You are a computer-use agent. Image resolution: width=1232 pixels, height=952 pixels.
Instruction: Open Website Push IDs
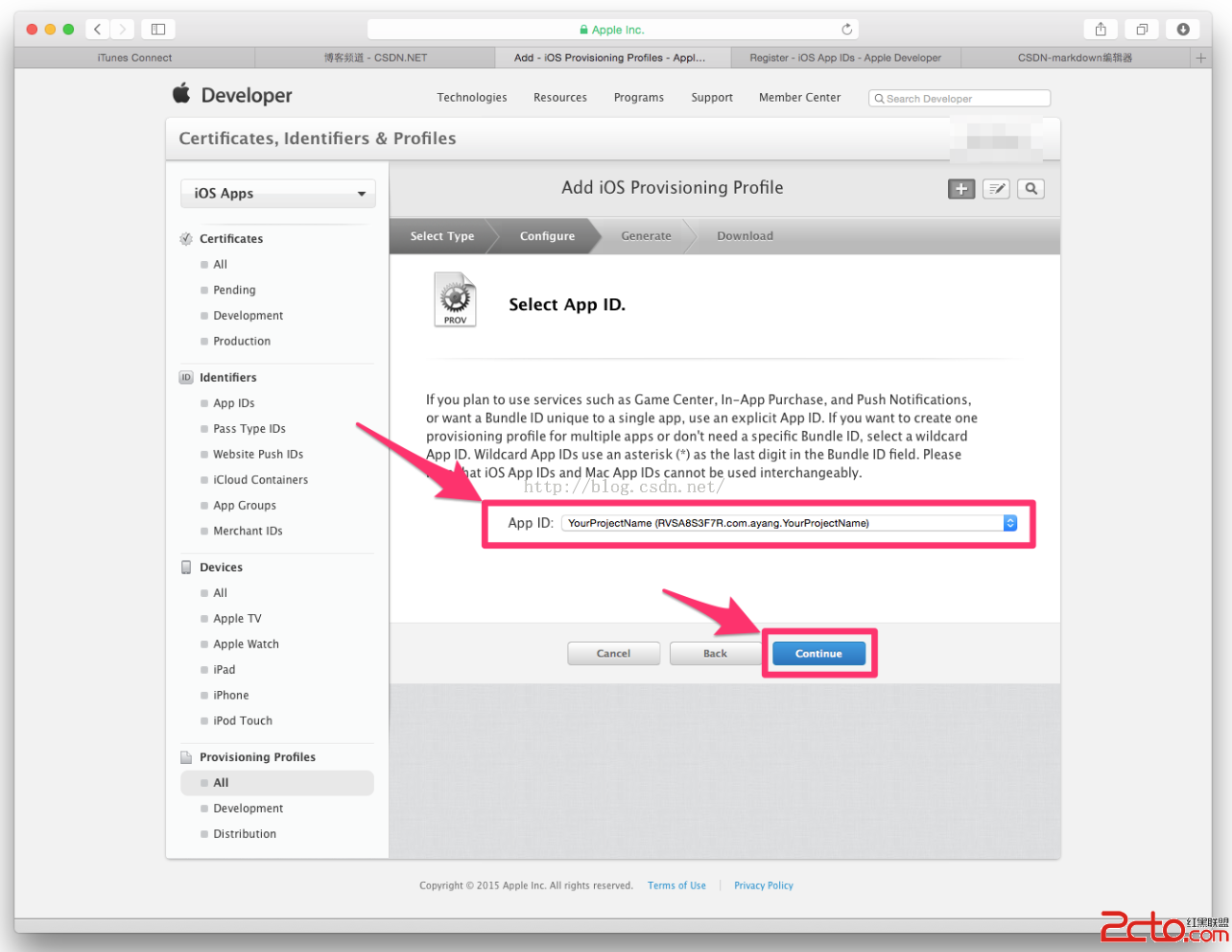[257, 454]
